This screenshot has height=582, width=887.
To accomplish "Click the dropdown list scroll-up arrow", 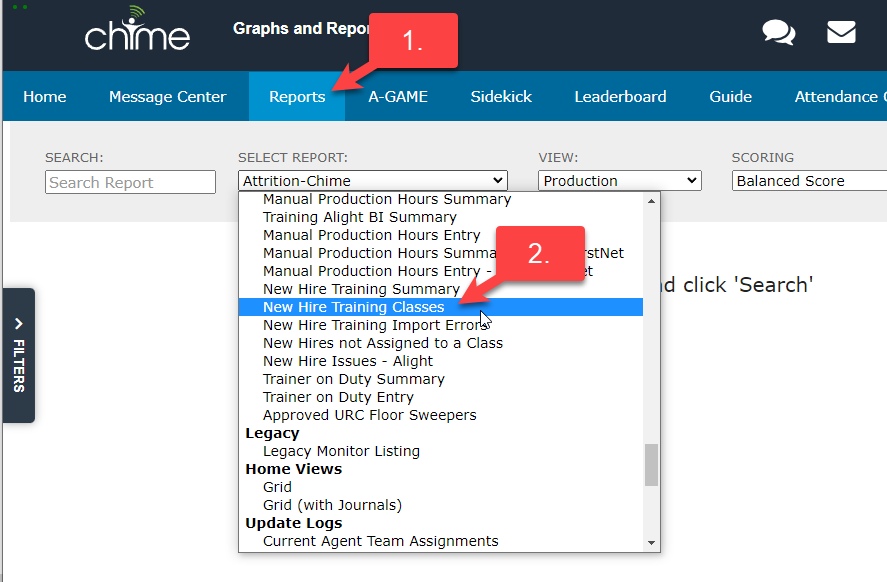I will [x=652, y=201].
